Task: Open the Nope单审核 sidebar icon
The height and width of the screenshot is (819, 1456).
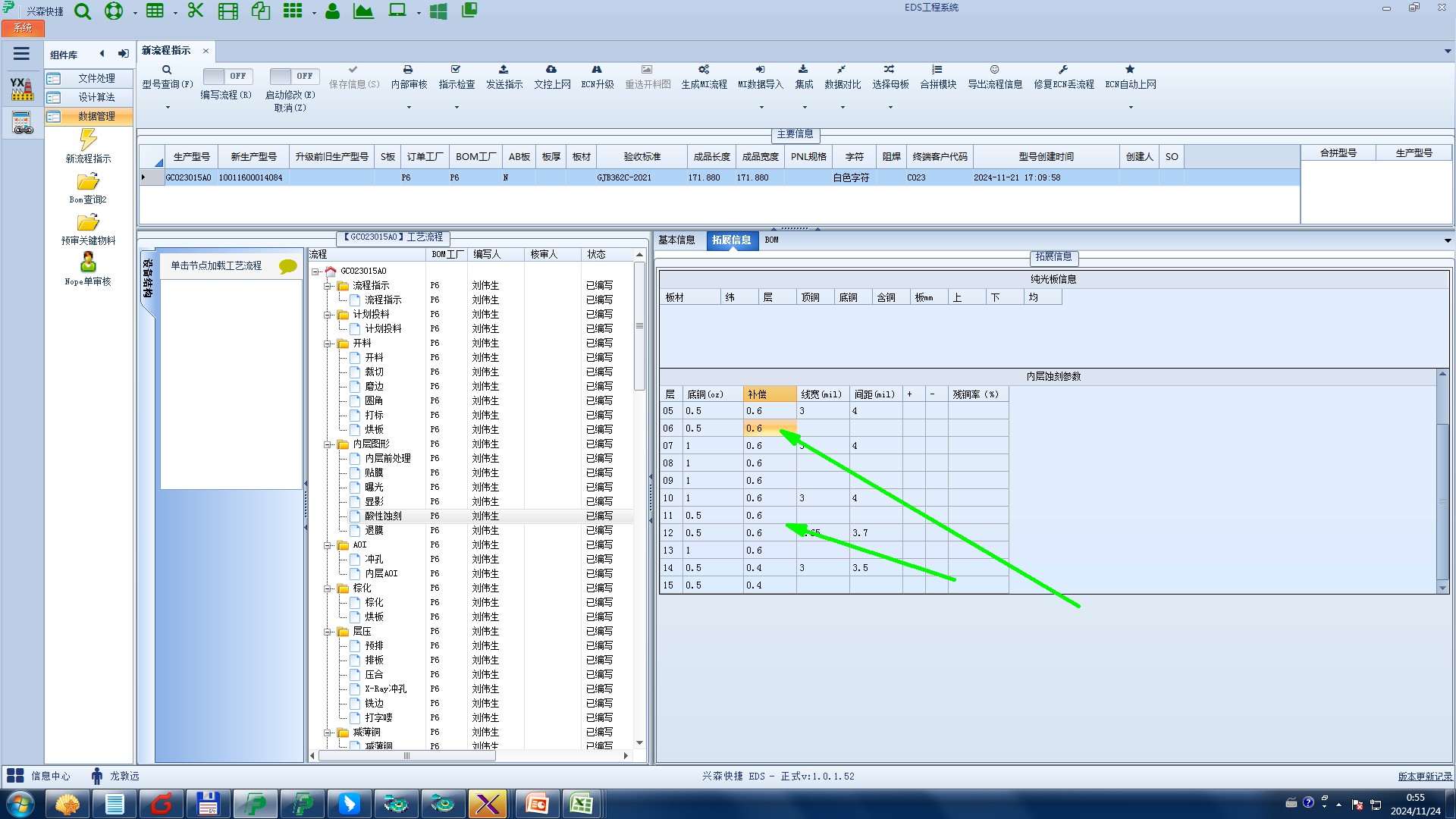Action: 88,262
